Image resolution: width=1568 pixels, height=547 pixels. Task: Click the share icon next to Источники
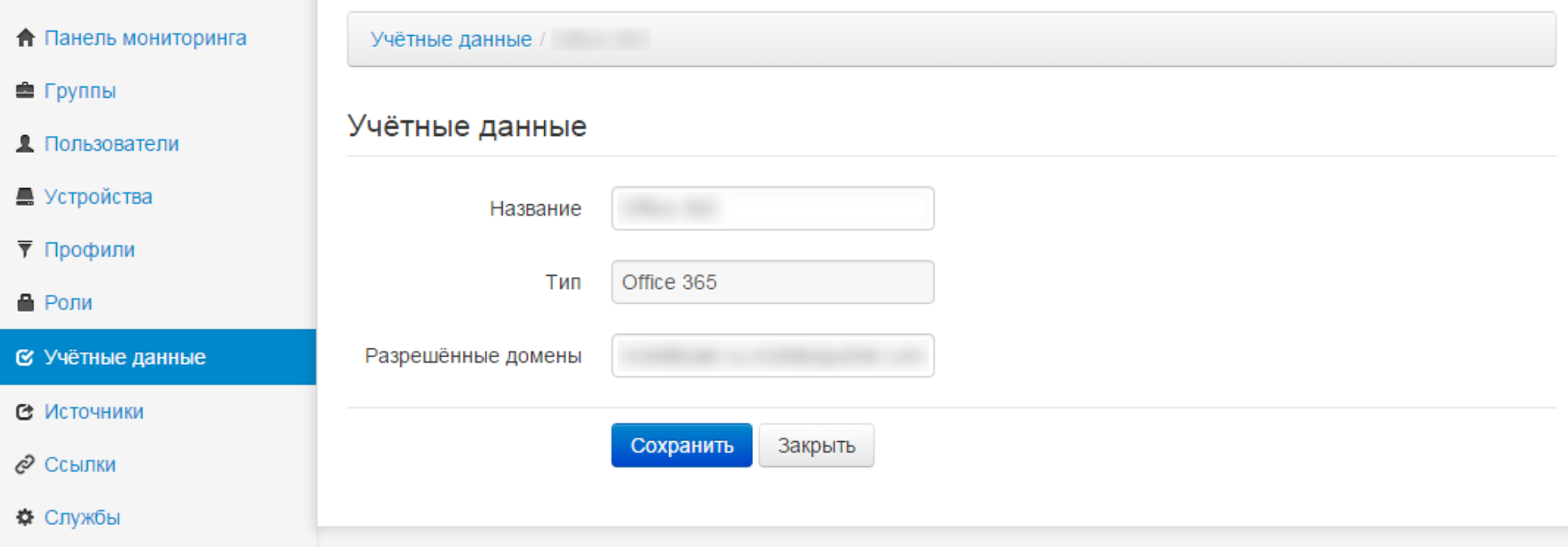pos(25,412)
